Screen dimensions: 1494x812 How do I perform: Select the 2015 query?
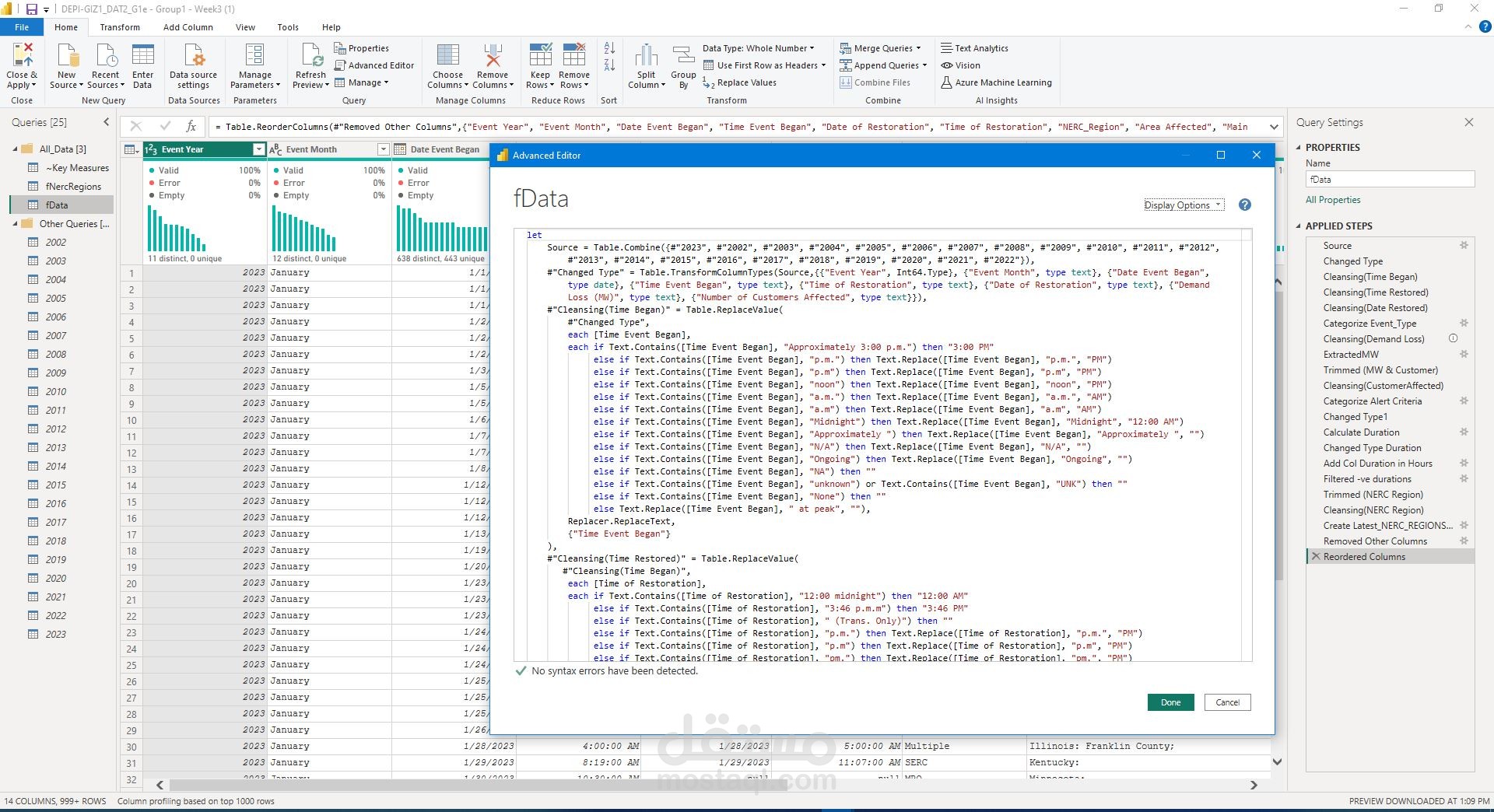(x=56, y=485)
